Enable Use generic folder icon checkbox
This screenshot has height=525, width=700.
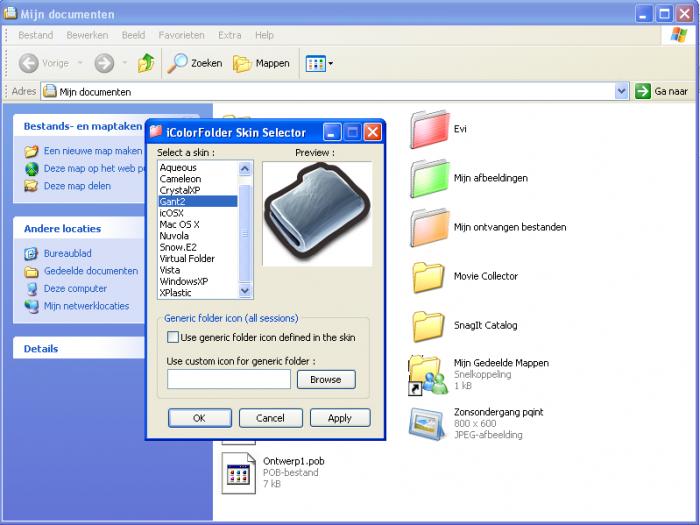[173, 338]
